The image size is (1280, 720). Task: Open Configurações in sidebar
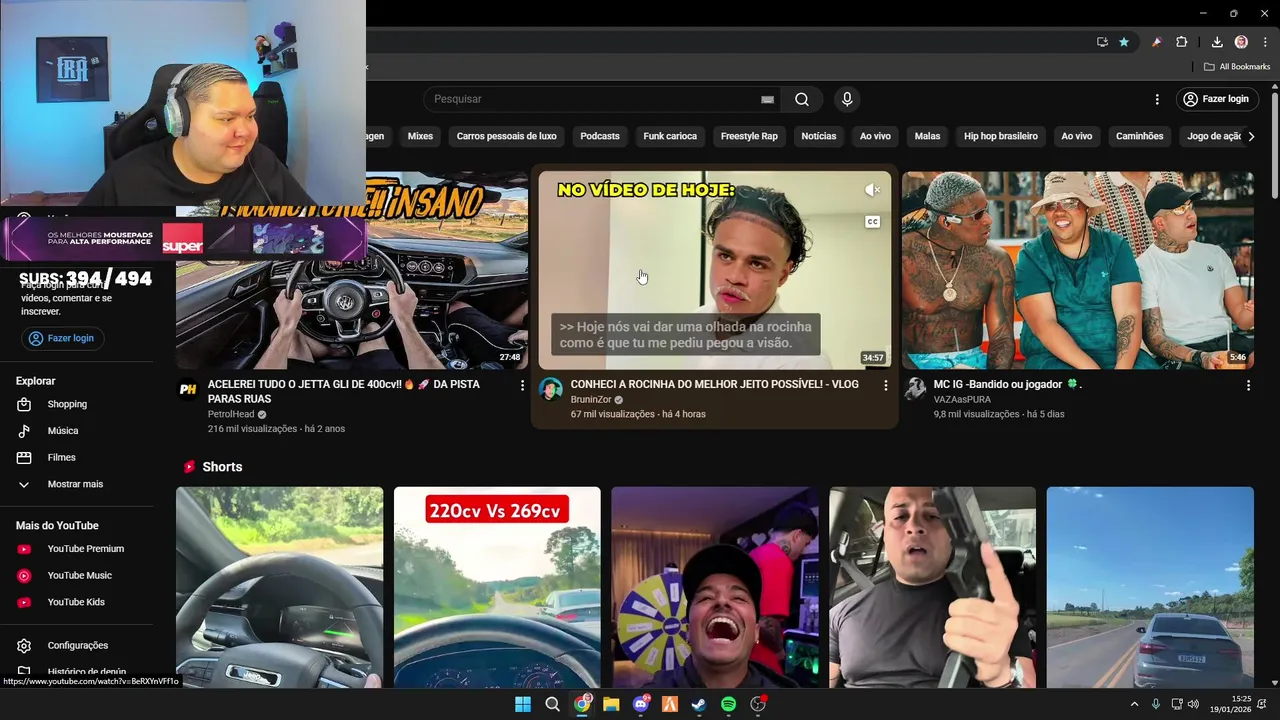tap(78, 646)
